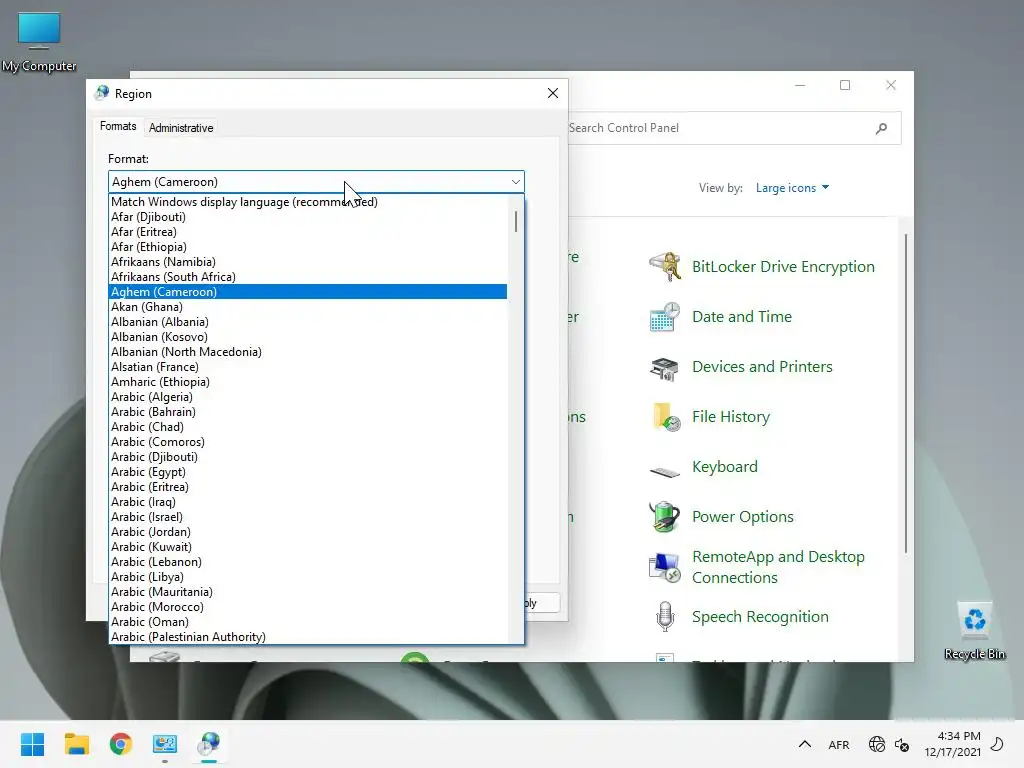The image size is (1024, 768).
Task: Open Power Options link
Action: point(743,517)
